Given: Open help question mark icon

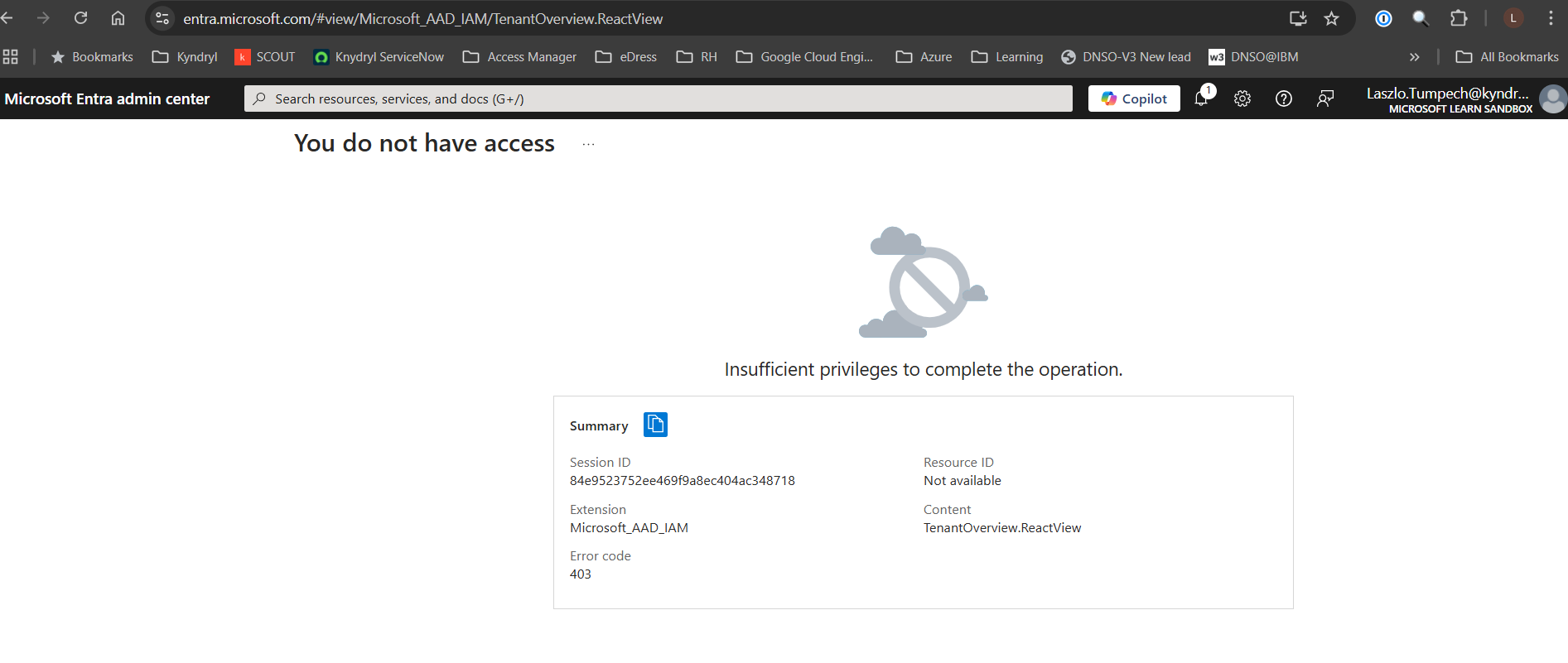Looking at the screenshot, I should click(1284, 98).
